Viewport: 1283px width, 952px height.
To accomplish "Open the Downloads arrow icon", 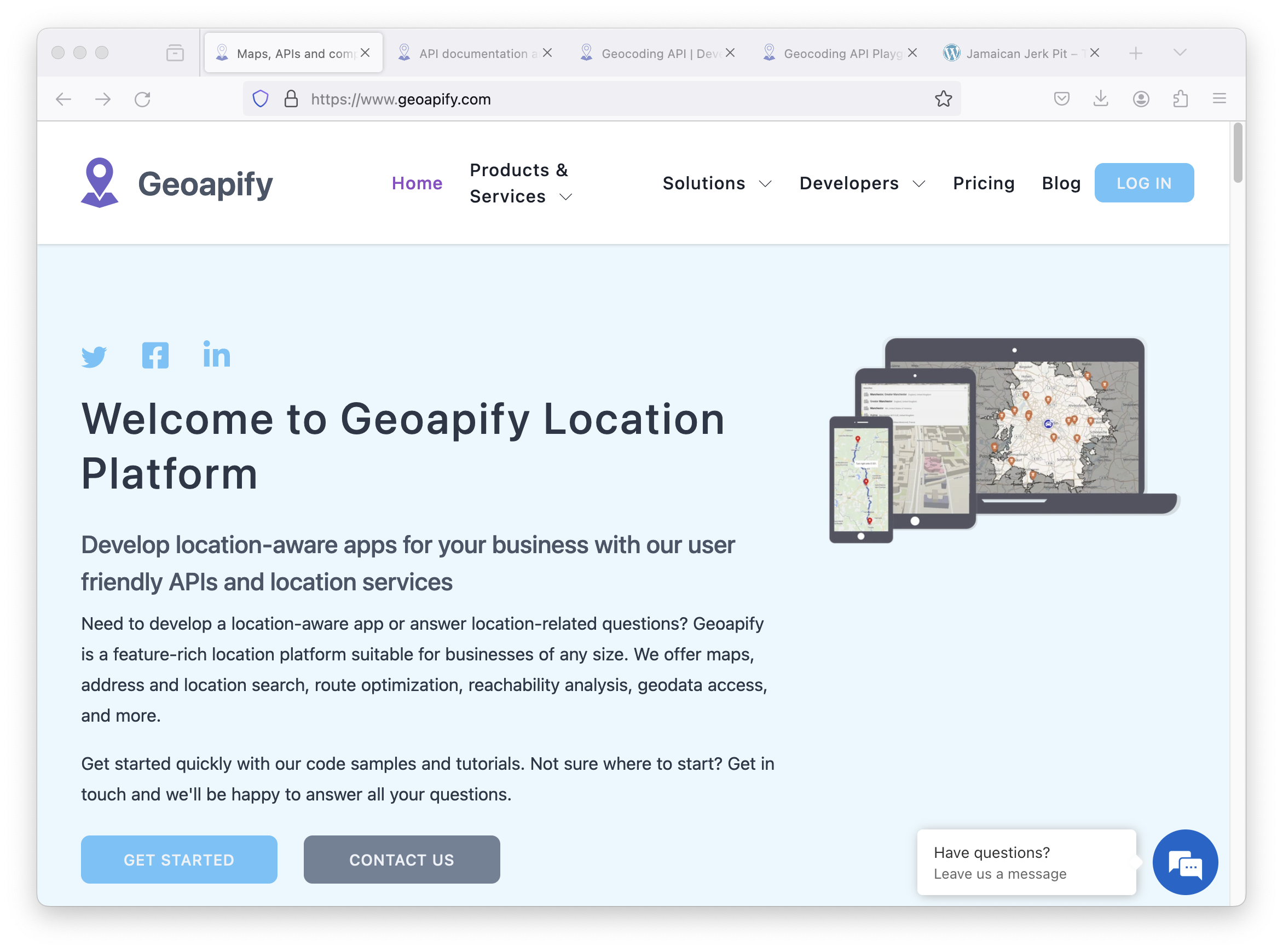I will pyautogui.click(x=1101, y=98).
